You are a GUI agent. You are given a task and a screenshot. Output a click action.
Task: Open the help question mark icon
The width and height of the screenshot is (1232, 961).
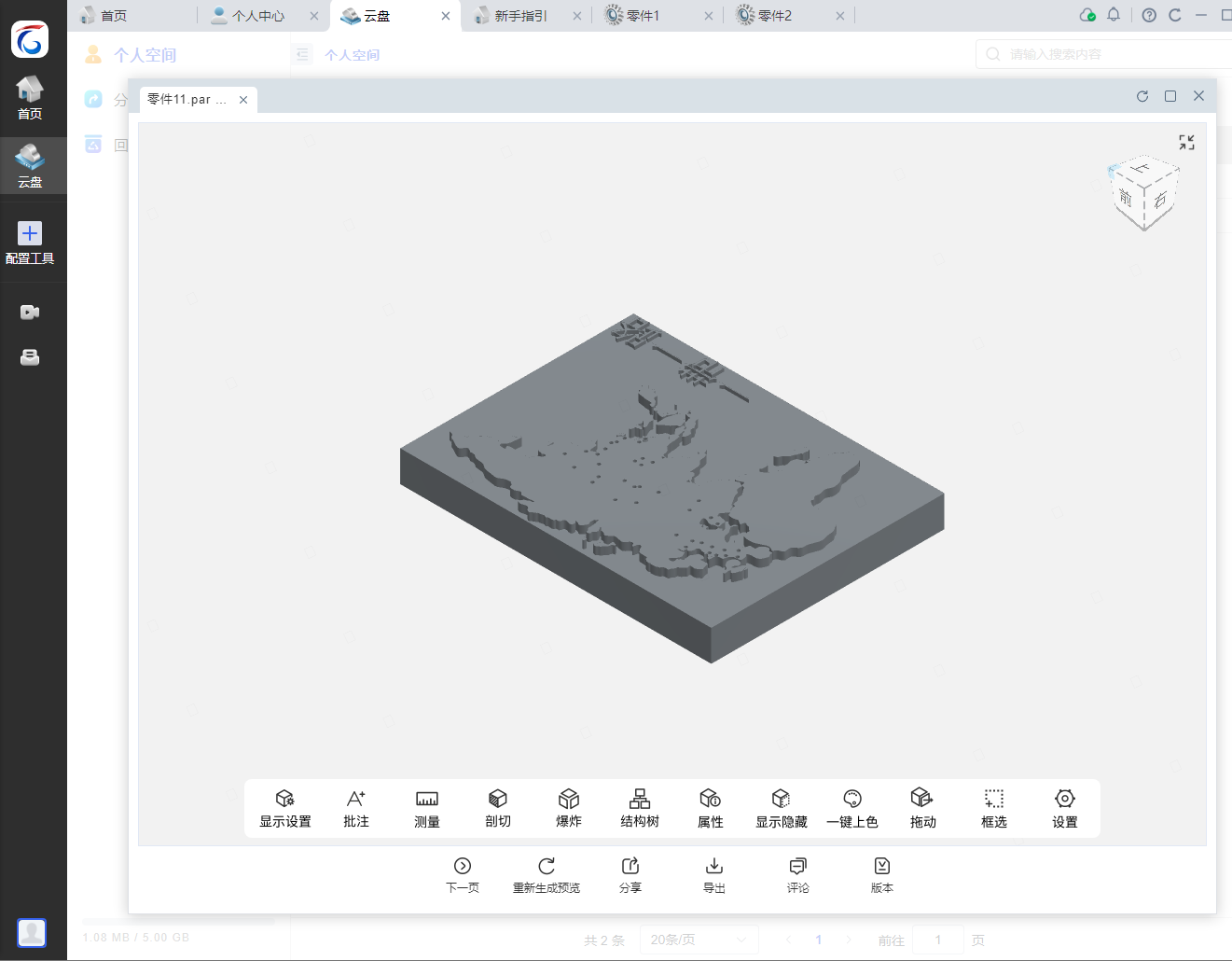[x=1149, y=15]
